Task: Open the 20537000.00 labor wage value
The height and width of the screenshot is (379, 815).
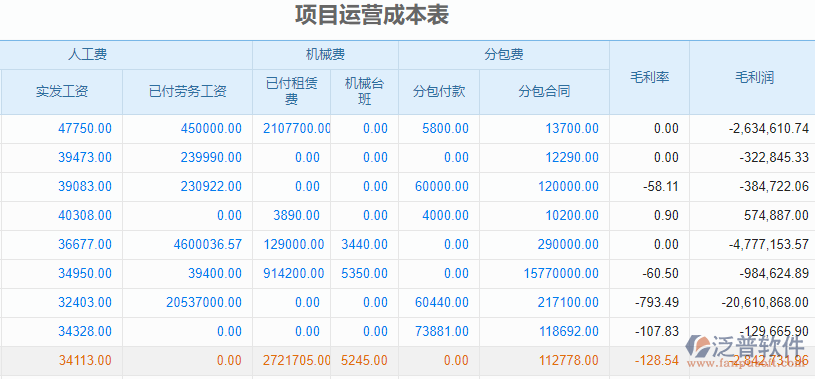Action: [204, 303]
